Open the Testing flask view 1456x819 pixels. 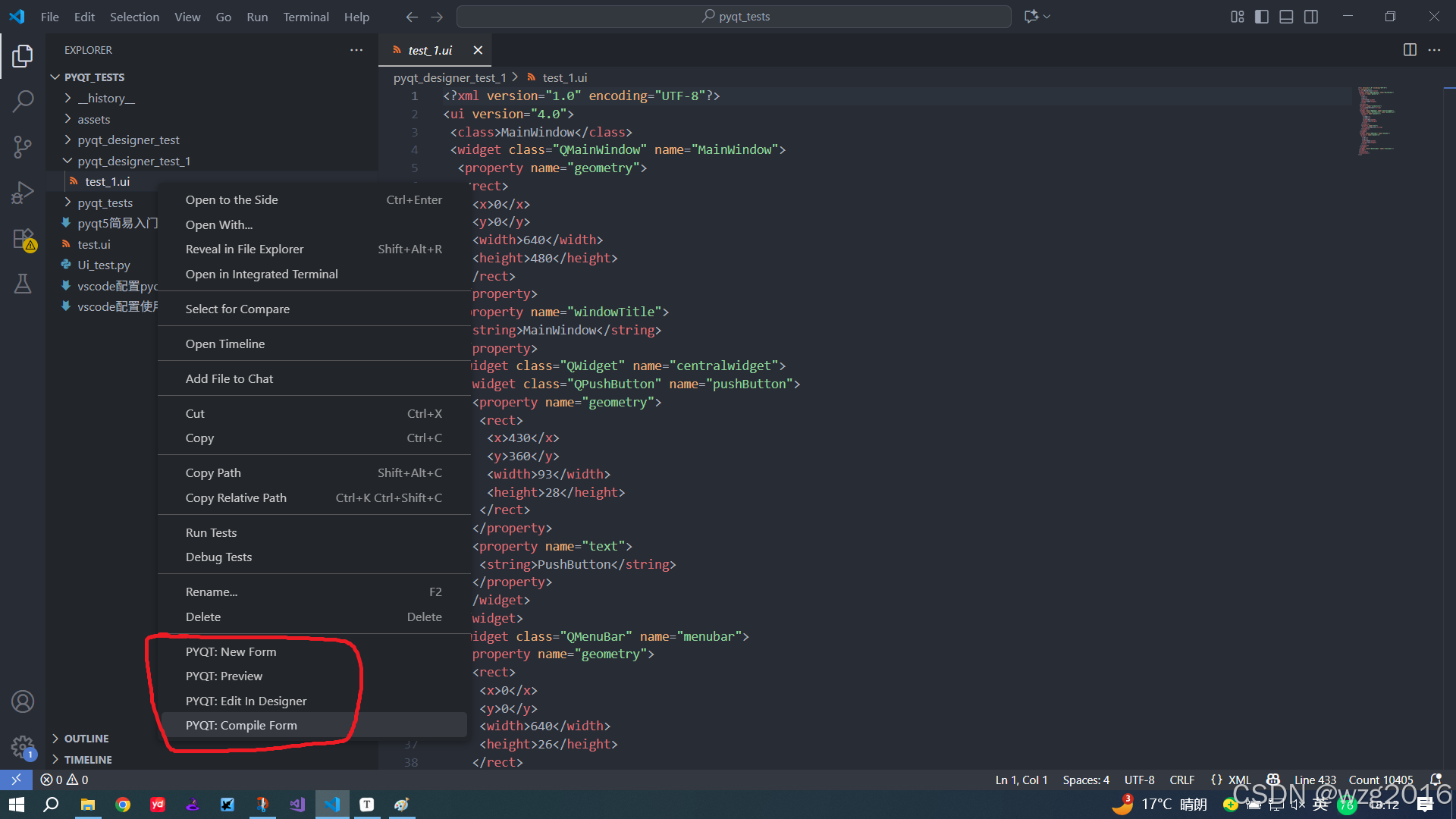(23, 284)
